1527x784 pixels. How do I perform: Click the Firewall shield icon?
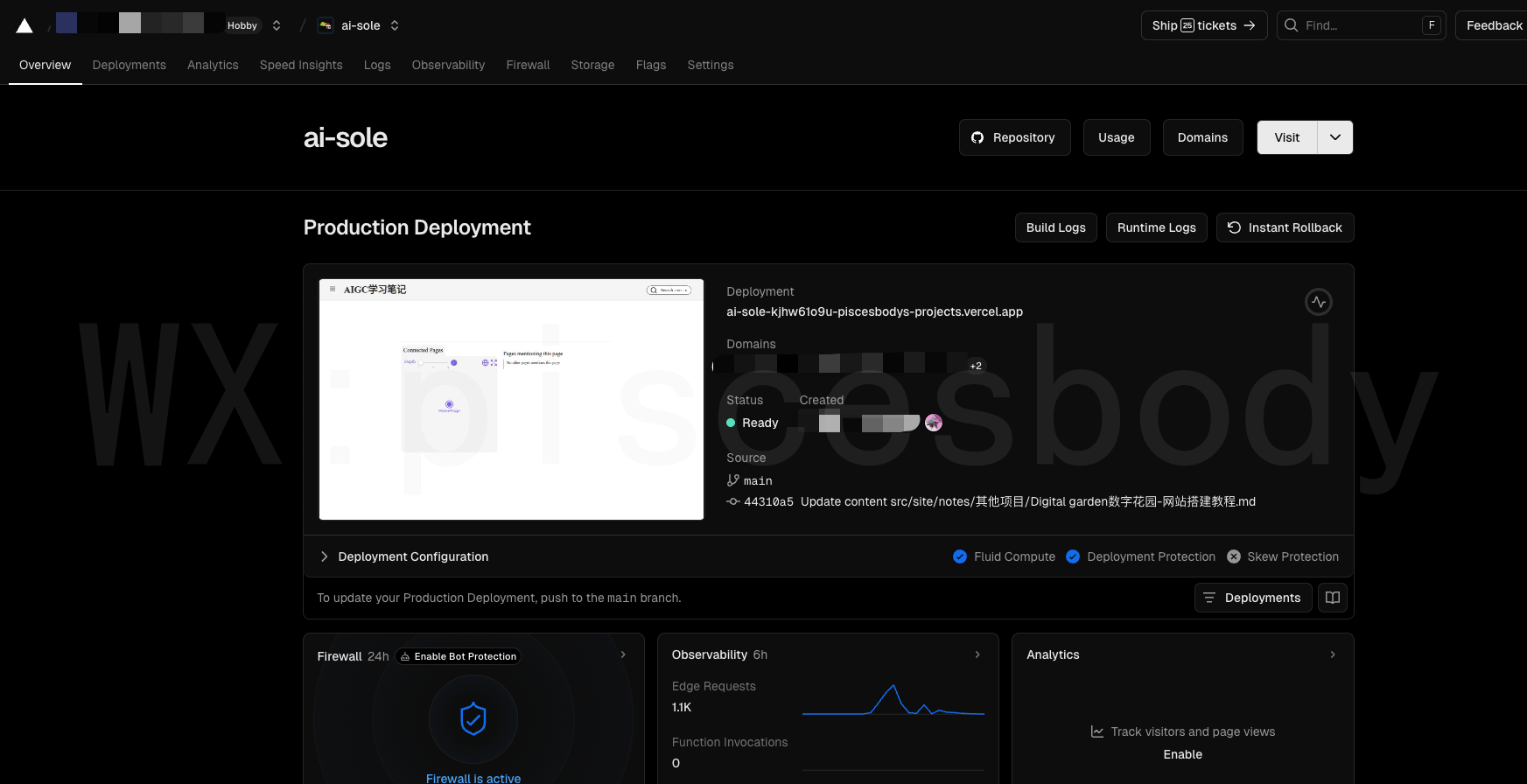click(473, 719)
